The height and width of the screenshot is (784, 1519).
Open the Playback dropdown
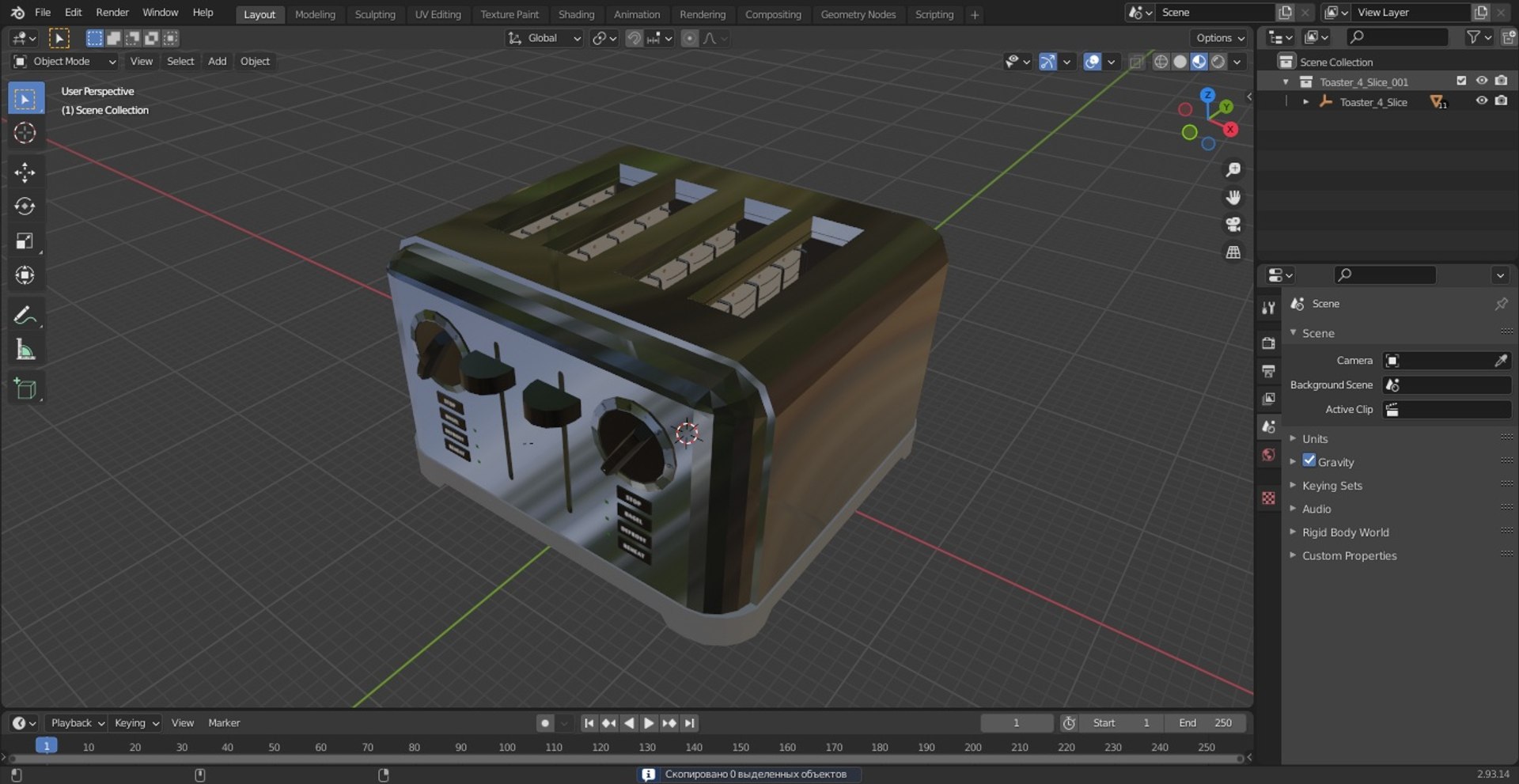click(76, 723)
